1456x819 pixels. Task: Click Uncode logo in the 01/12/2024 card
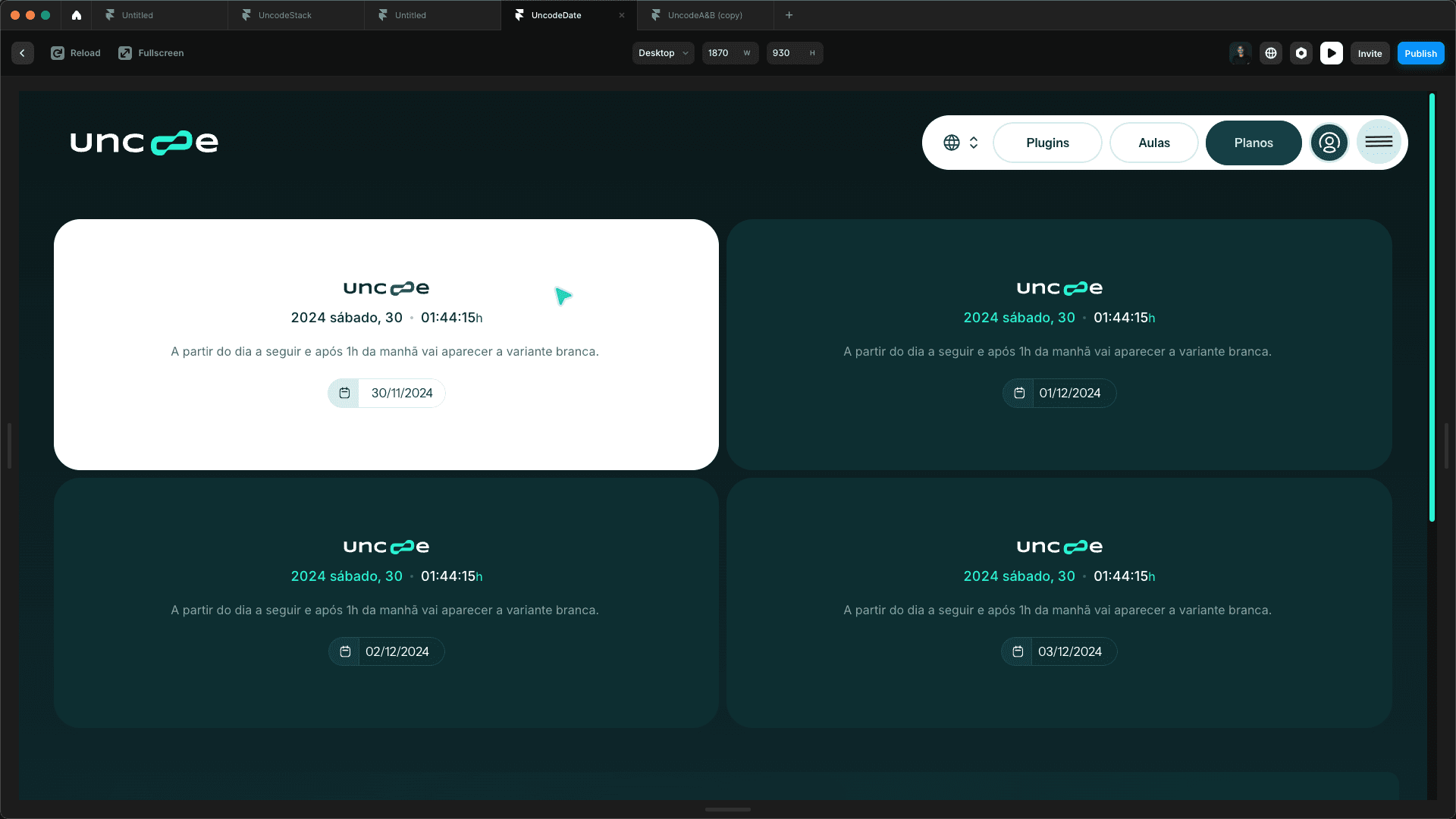[x=1059, y=288]
